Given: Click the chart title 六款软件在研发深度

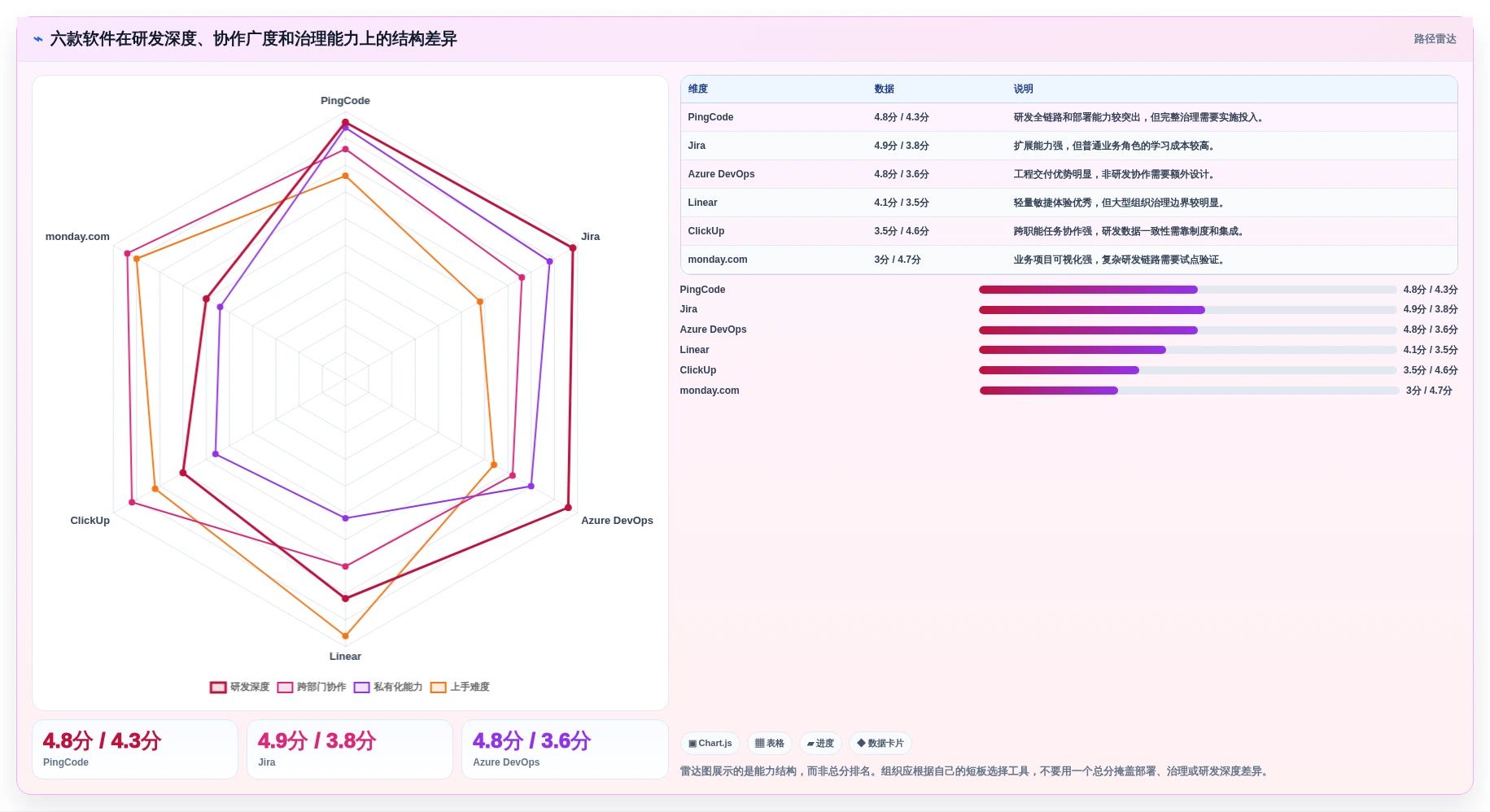Looking at the screenshot, I should [253, 39].
